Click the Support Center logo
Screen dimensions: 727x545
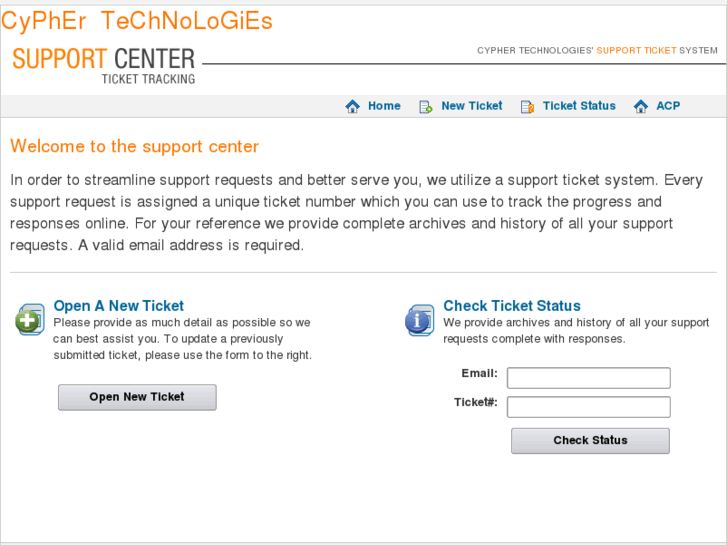pos(104,64)
